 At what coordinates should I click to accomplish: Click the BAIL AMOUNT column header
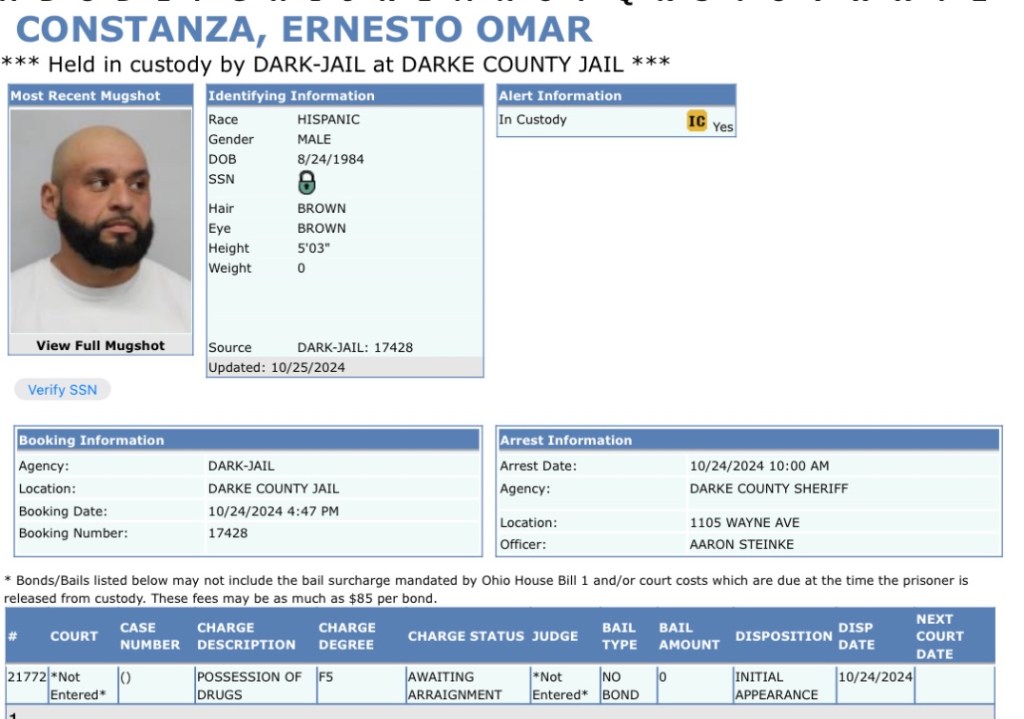click(x=689, y=636)
